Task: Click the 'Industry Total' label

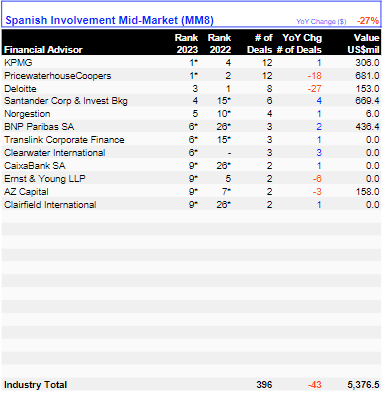Action: [x=35, y=385]
